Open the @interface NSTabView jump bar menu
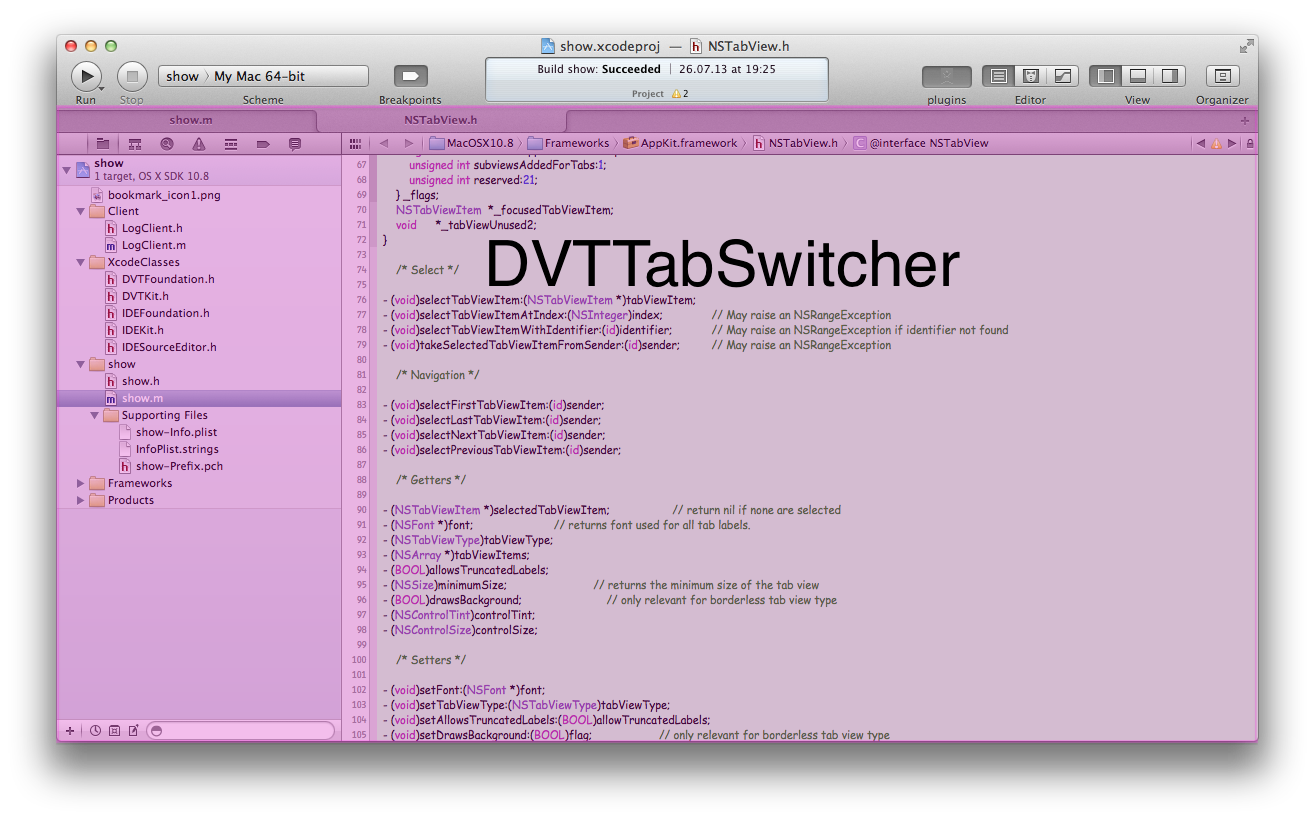Viewport: 1315px width, 820px height. click(920, 143)
